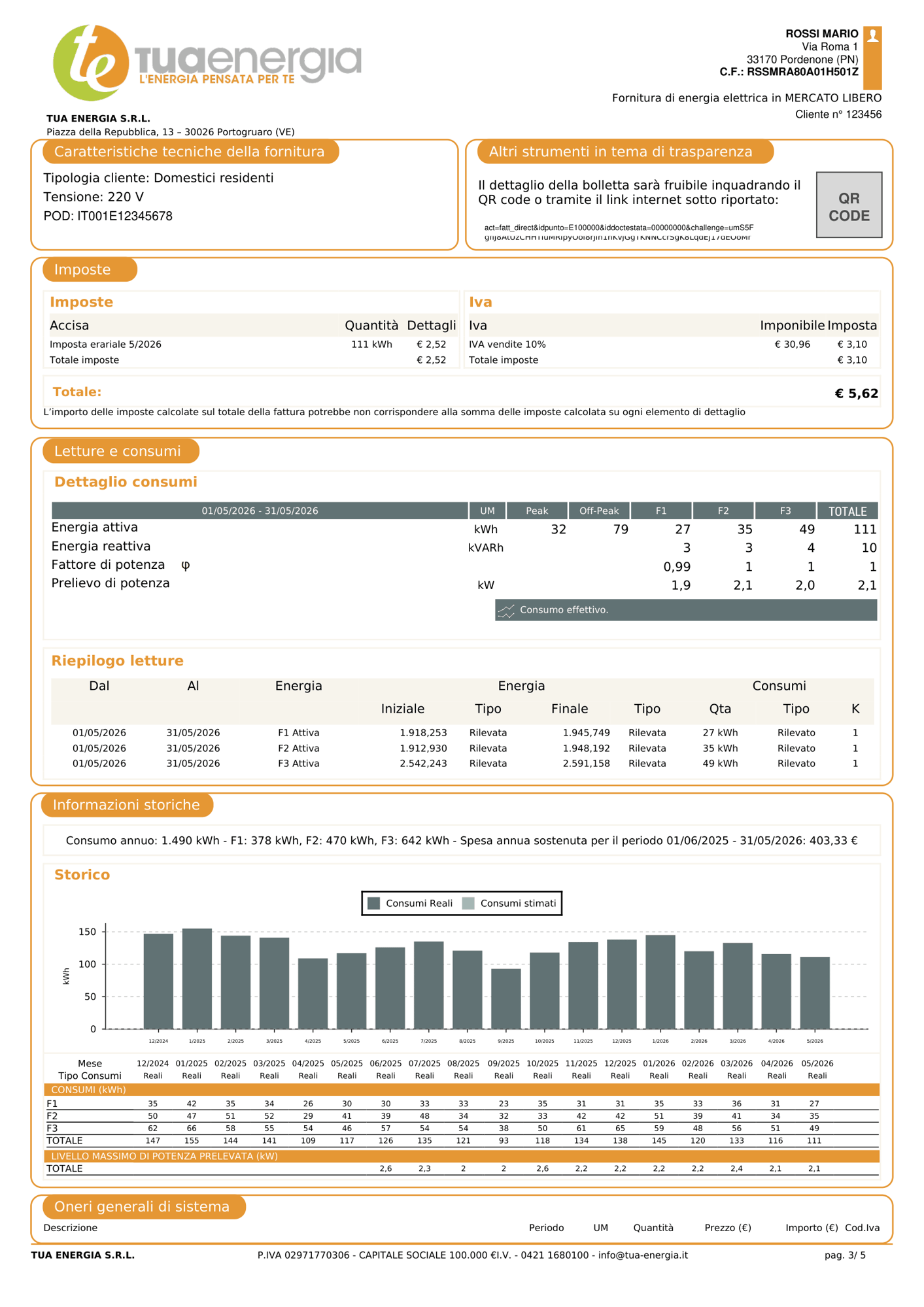The width and height of the screenshot is (924, 1307).
Task: Click the info@tua-energia.it email address
Action: [x=643, y=1255]
